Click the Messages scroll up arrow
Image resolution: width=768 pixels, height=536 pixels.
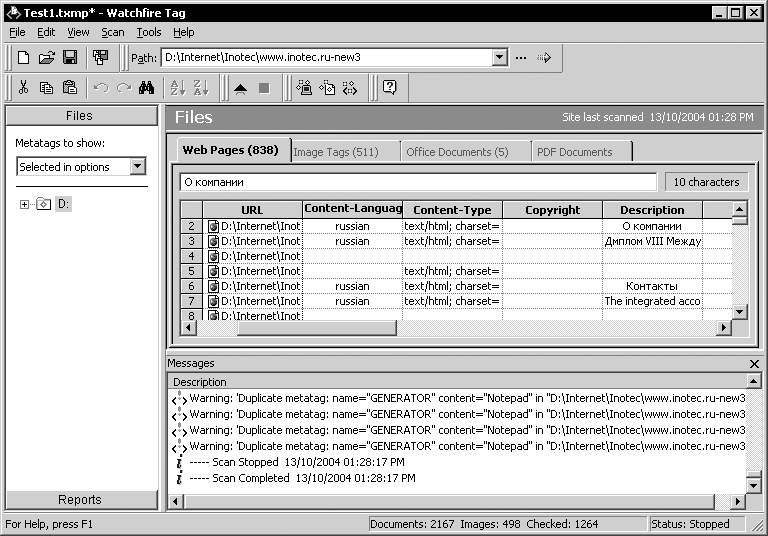pyautogui.click(x=753, y=381)
